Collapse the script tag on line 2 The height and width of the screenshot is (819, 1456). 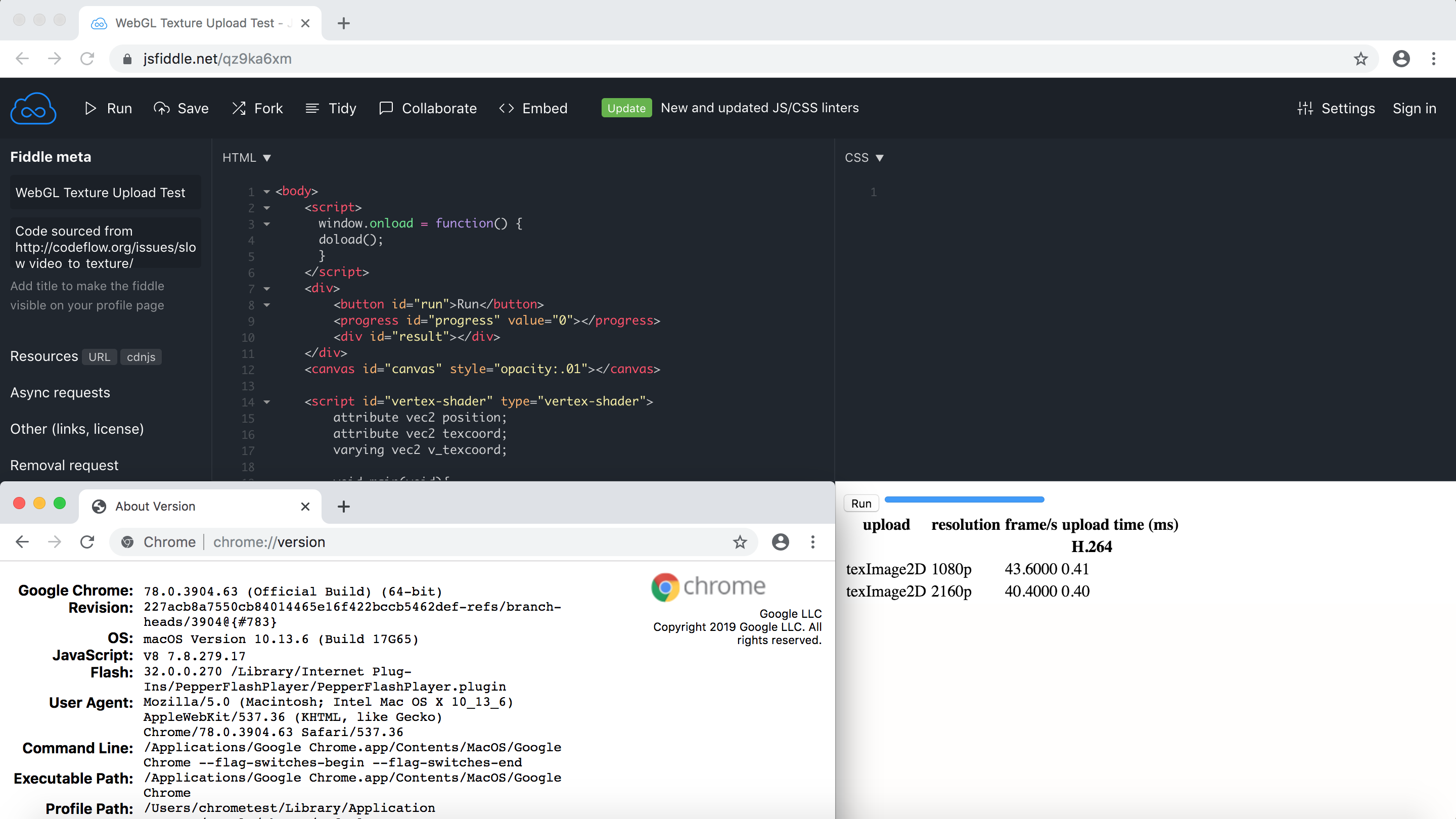pos(267,208)
